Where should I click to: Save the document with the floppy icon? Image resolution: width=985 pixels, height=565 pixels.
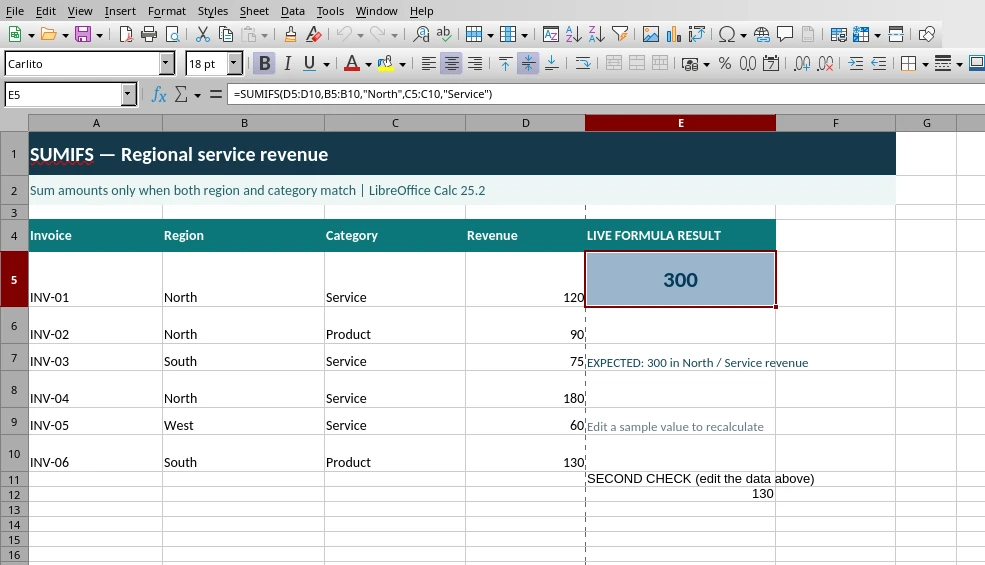pyautogui.click(x=83, y=34)
